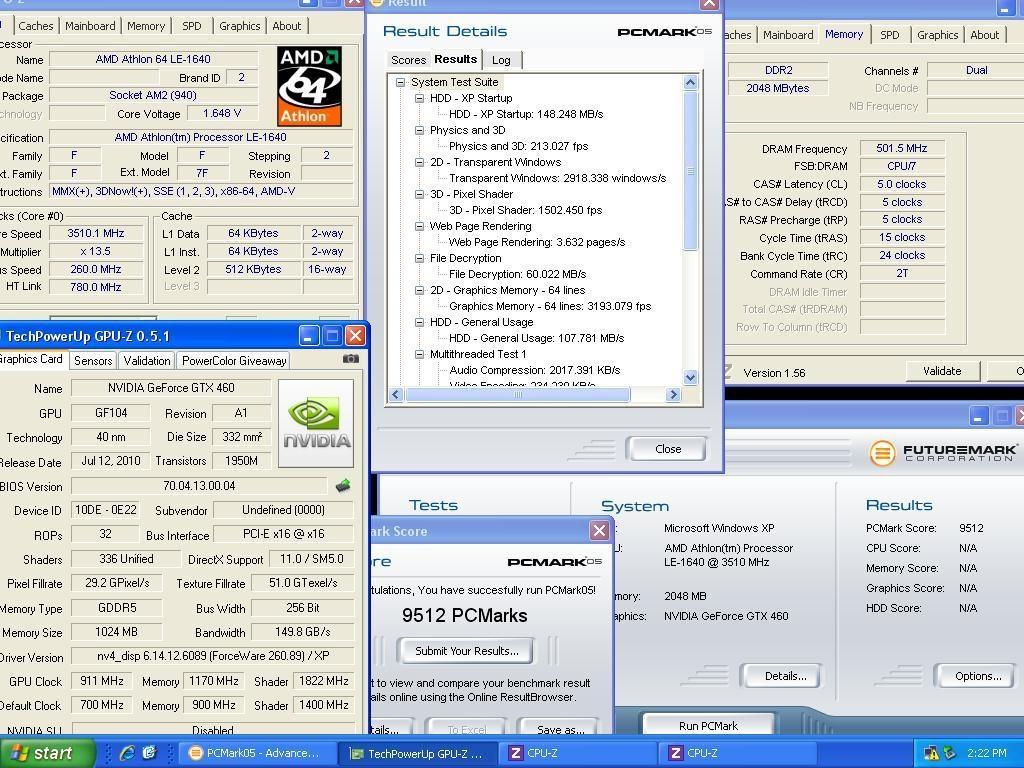This screenshot has width=1024, height=768.
Task: Collapse 2D - Graphics Memory node
Action: [419, 290]
